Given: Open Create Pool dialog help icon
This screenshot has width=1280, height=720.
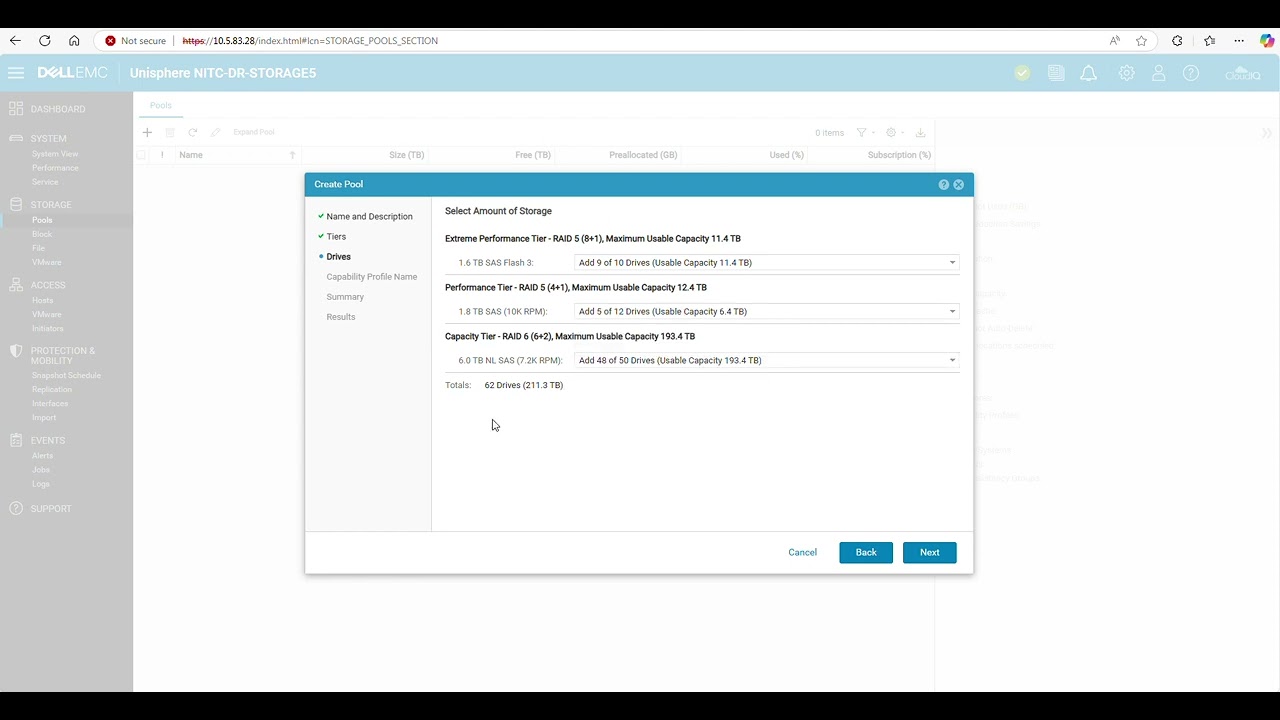Looking at the screenshot, I should click(x=943, y=185).
